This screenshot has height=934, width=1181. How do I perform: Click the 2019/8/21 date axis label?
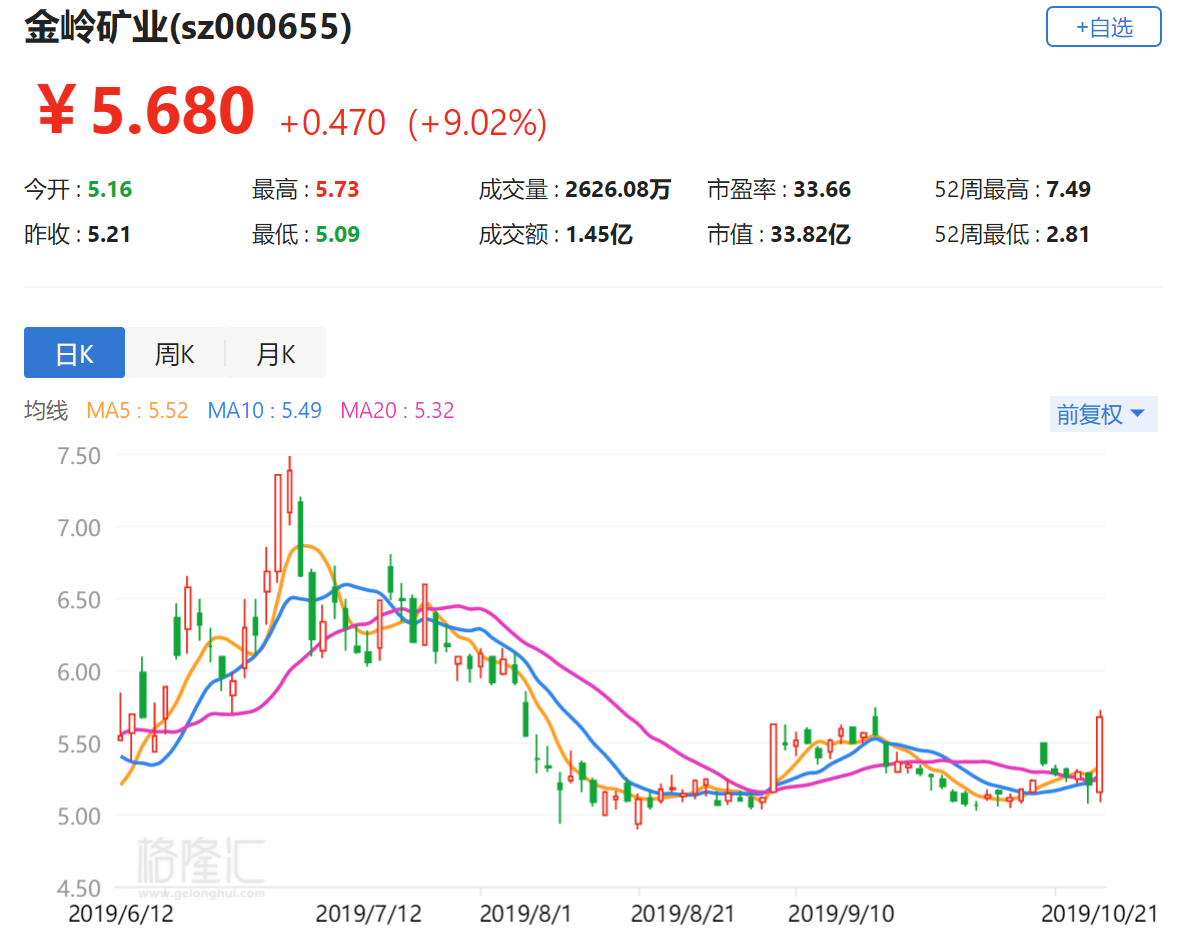(682, 914)
